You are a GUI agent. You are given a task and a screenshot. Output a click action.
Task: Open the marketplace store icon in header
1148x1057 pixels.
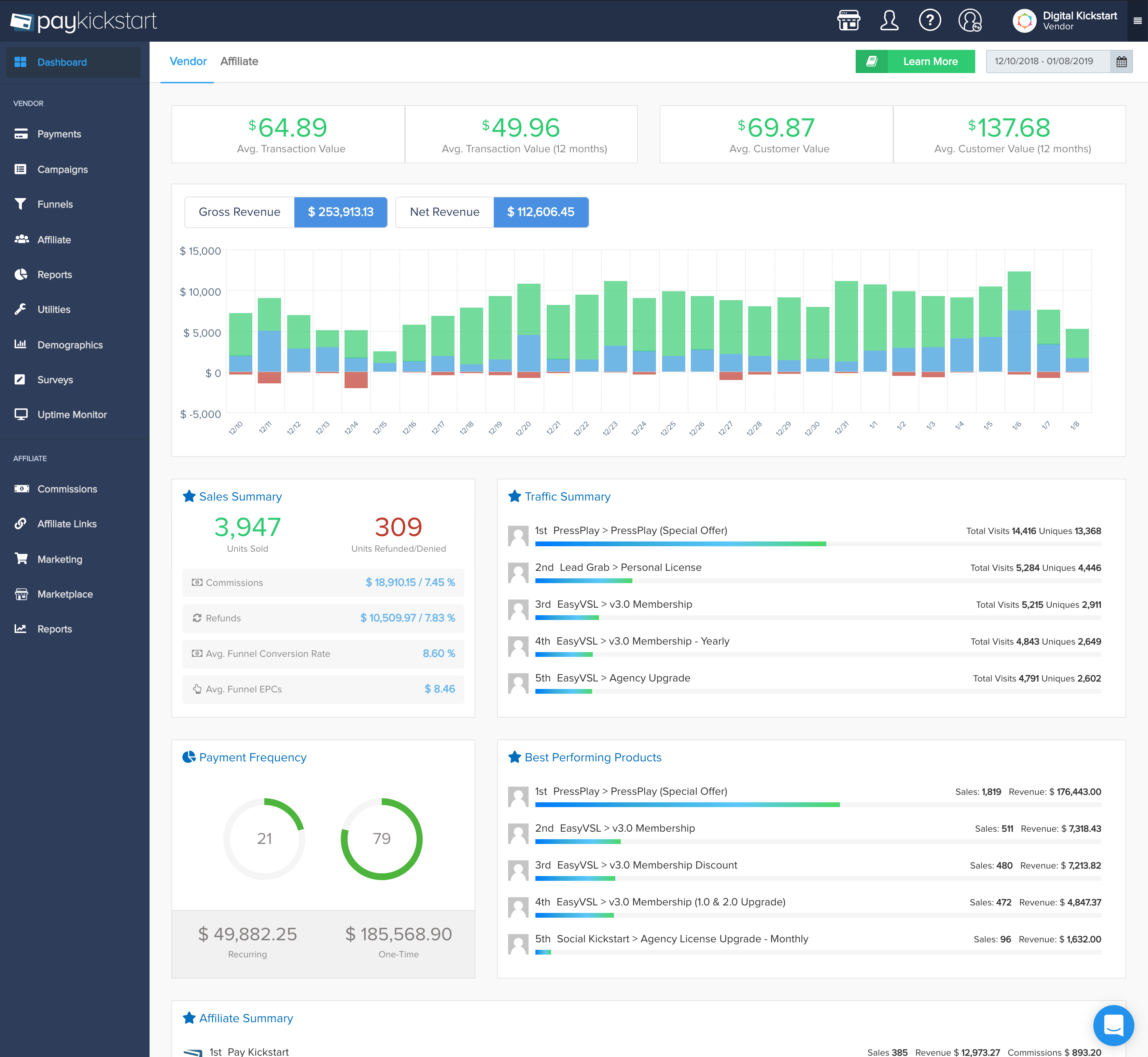[x=848, y=20]
